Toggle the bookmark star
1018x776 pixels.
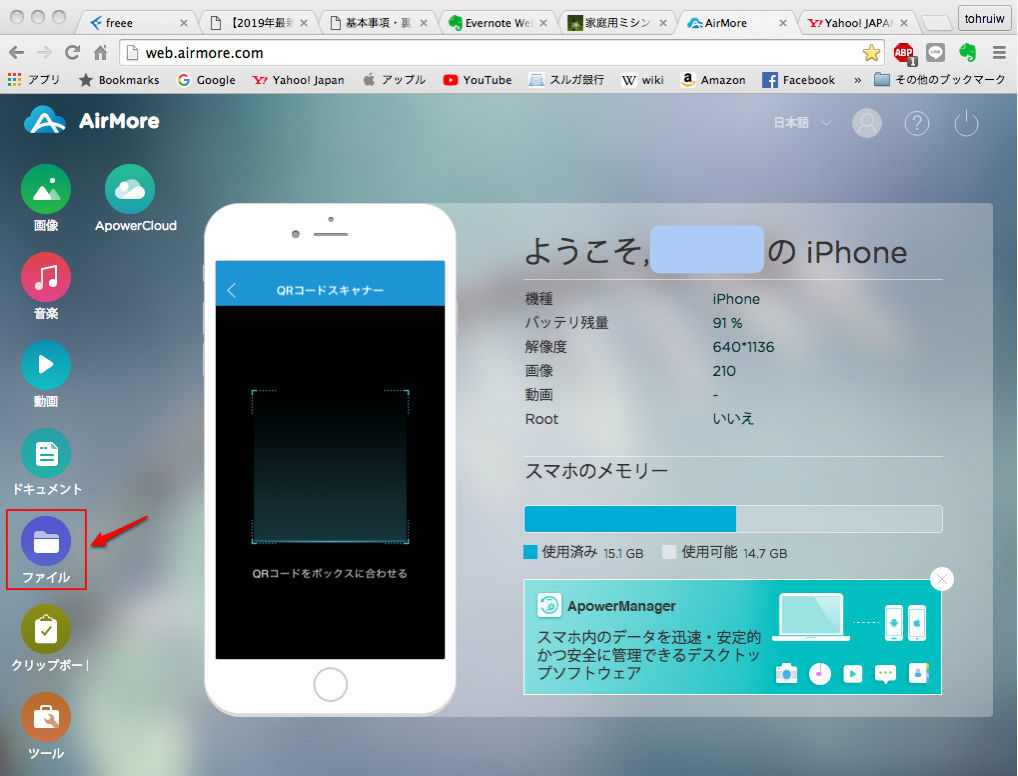pos(871,53)
